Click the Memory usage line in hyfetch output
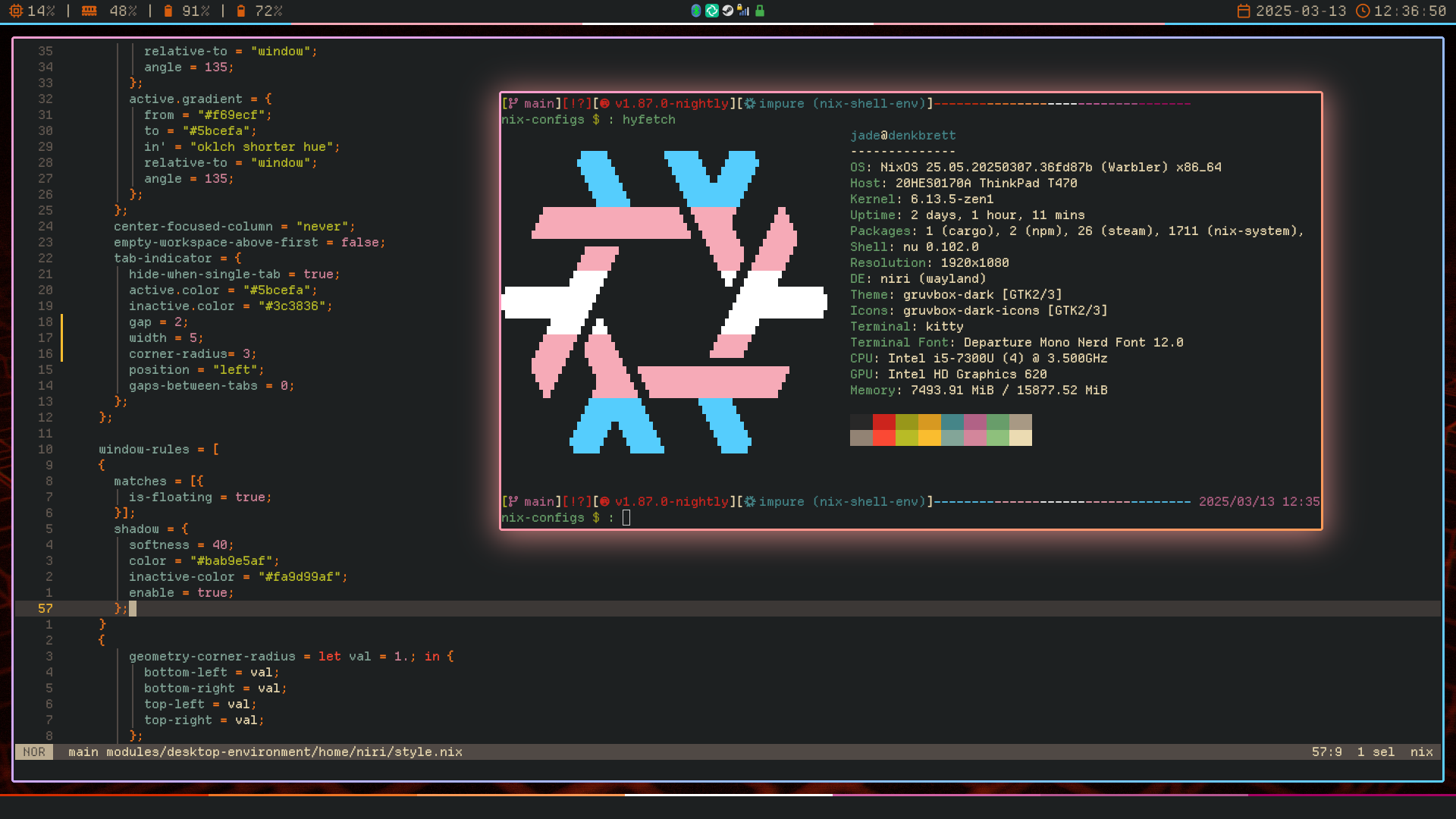Image resolution: width=1456 pixels, height=819 pixels. 979,390
